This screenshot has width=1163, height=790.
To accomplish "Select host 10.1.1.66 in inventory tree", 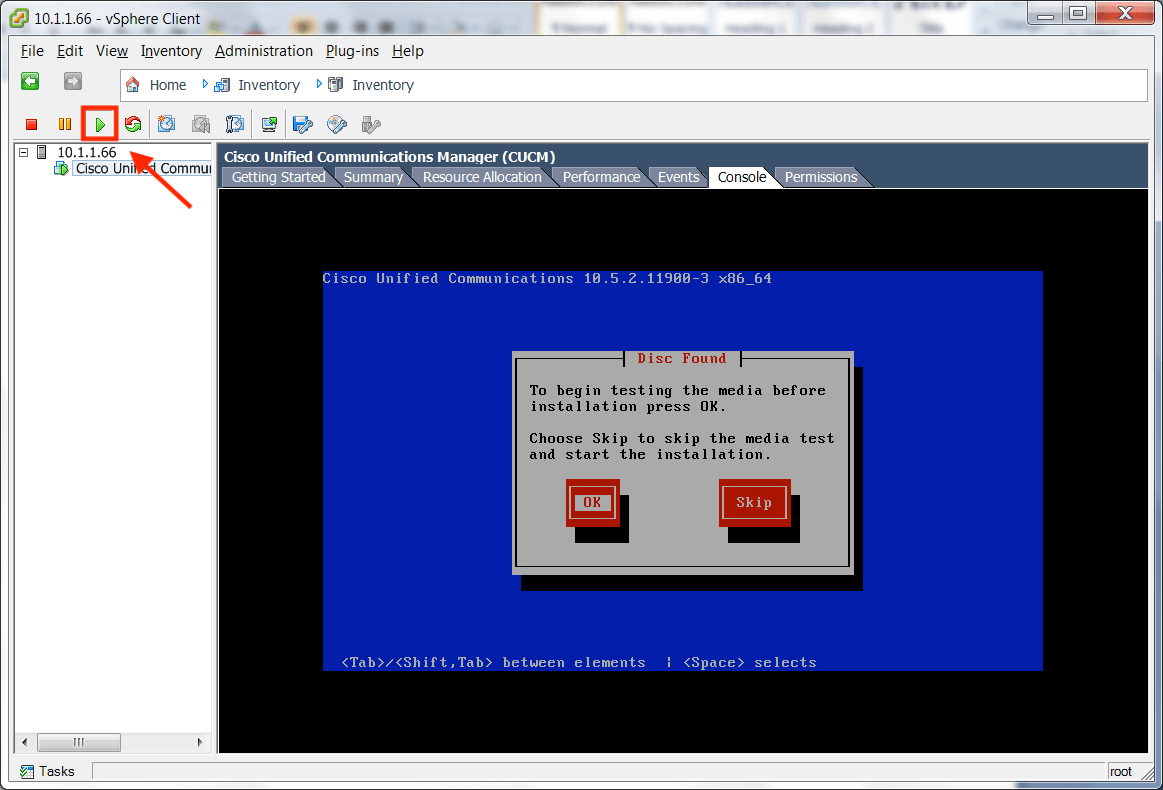I will click(87, 152).
